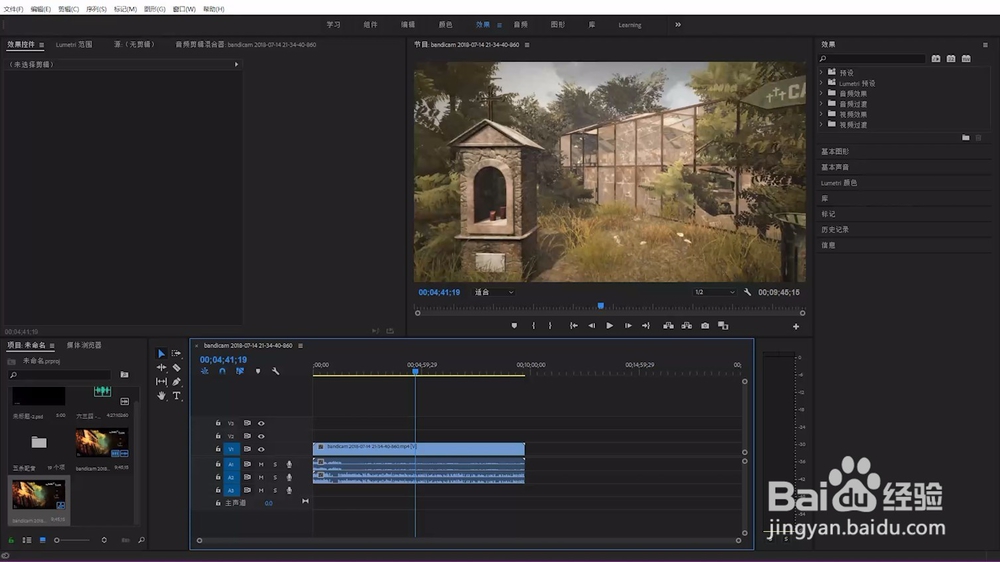Click the comparison view icon
Image resolution: width=1000 pixels, height=562 pixels.
pyautogui.click(x=723, y=326)
